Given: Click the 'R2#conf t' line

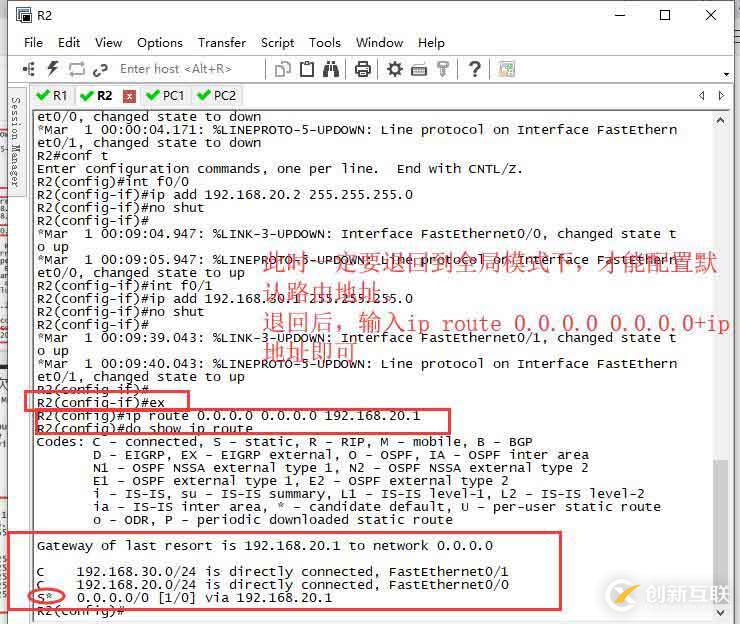Looking at the screenshot, I should coord(73,155).
